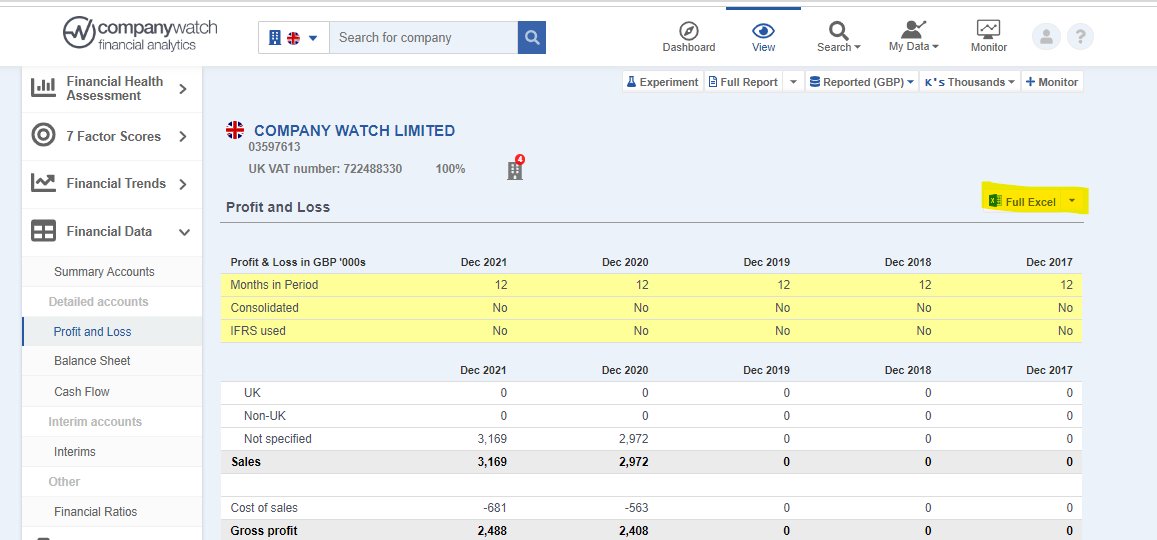Open the Monitor page icon

(988, 30)
